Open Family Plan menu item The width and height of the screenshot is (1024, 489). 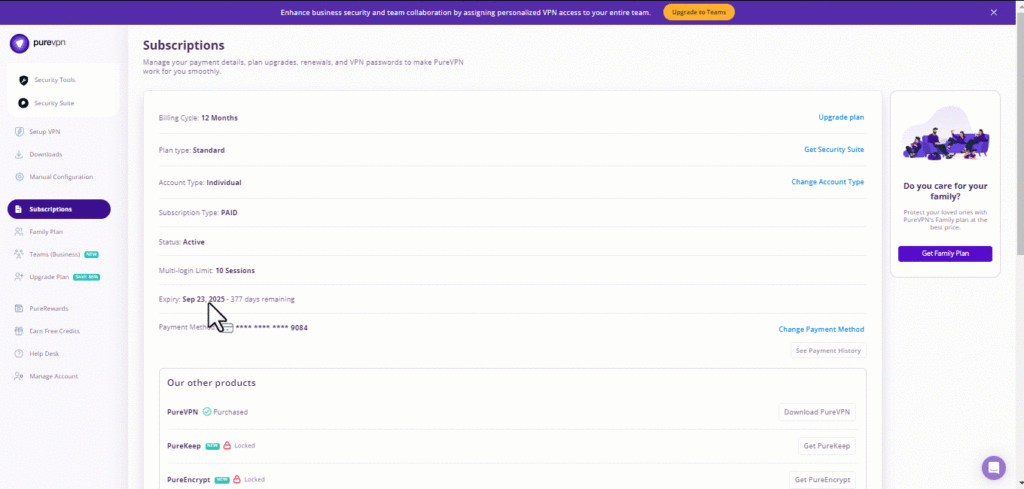coord(46,231)
